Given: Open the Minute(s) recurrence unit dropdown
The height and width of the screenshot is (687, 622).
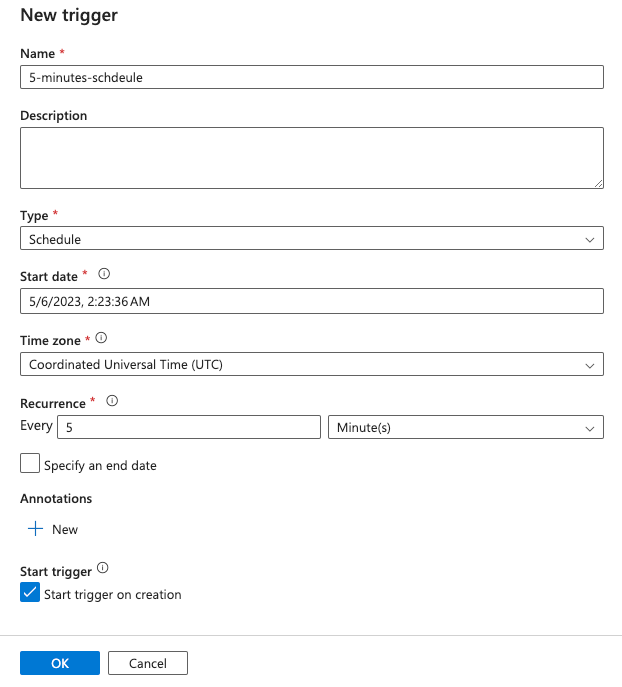Looking at the screenshot, I should 465,428.
